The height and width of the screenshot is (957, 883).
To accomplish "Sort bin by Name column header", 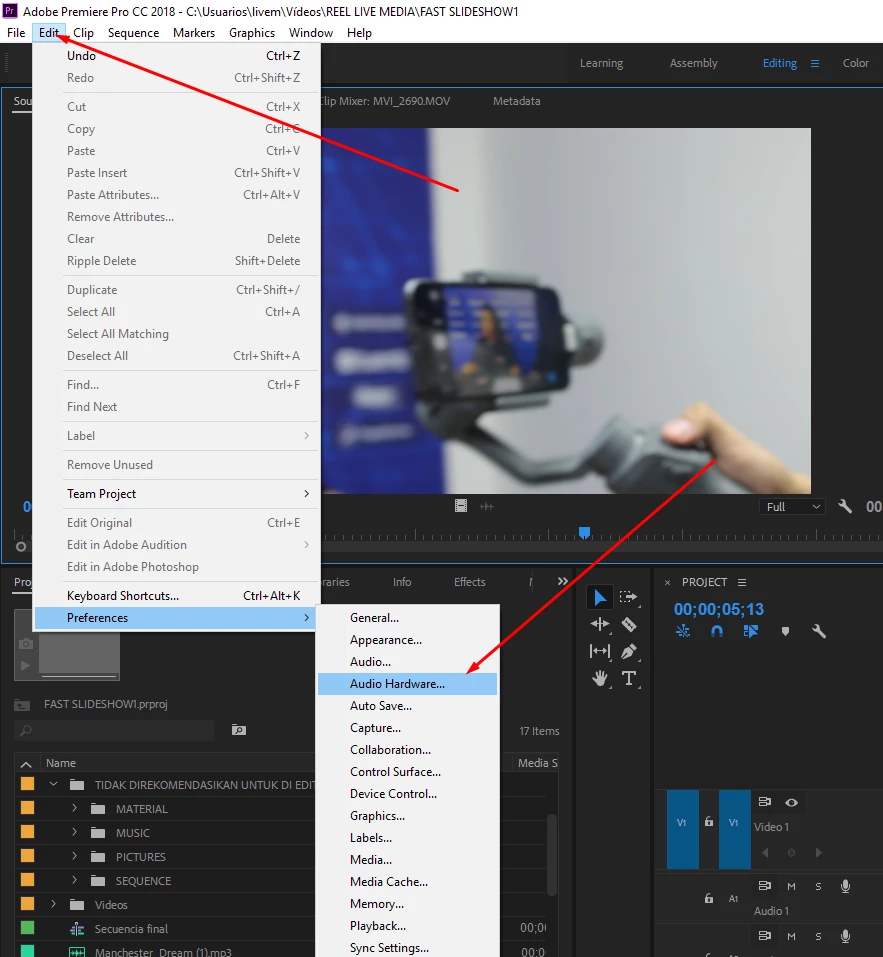I will 61,763.
